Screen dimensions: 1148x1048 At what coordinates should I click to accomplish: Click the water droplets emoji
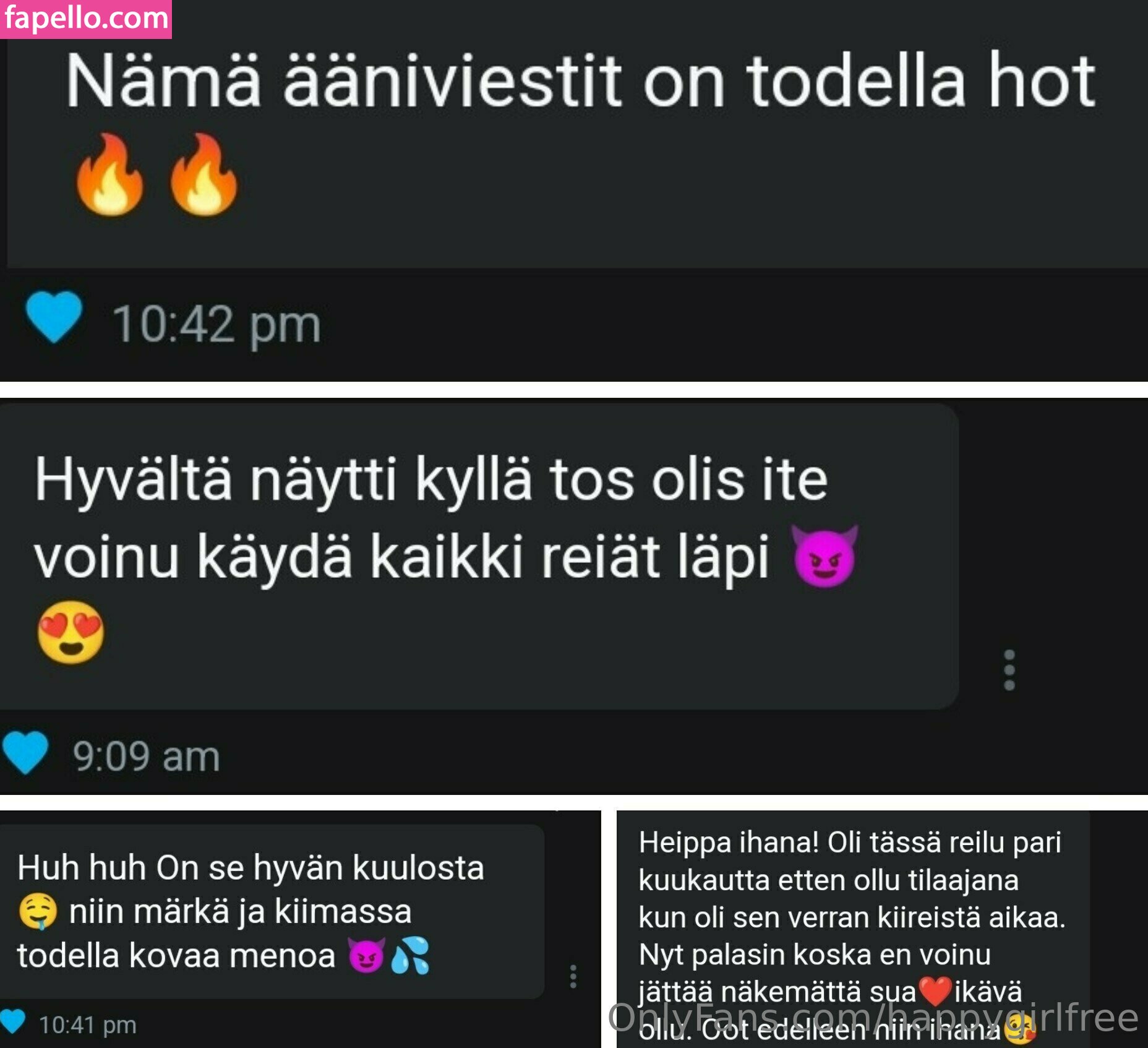coord(410,955)
